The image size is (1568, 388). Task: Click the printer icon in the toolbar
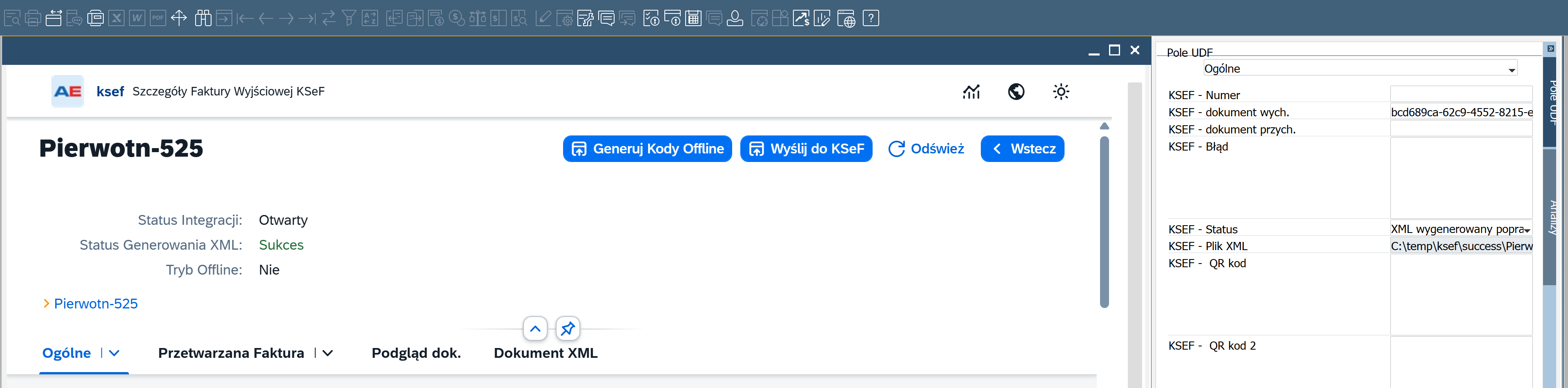click(x=33, y=18)
